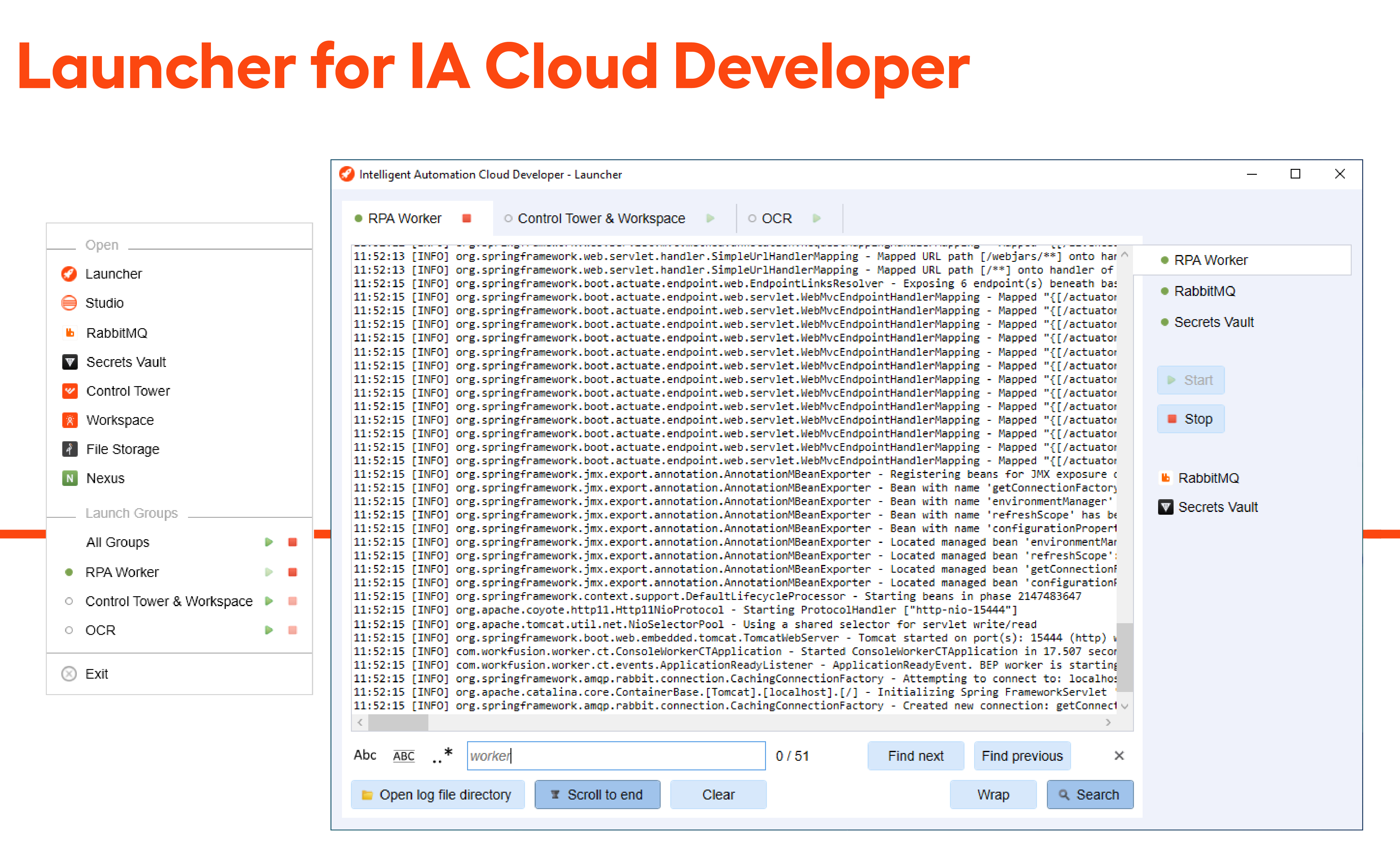Click the log scroll-right arrow
This screenshot has height=859, width=1400.
point(1109,722)
